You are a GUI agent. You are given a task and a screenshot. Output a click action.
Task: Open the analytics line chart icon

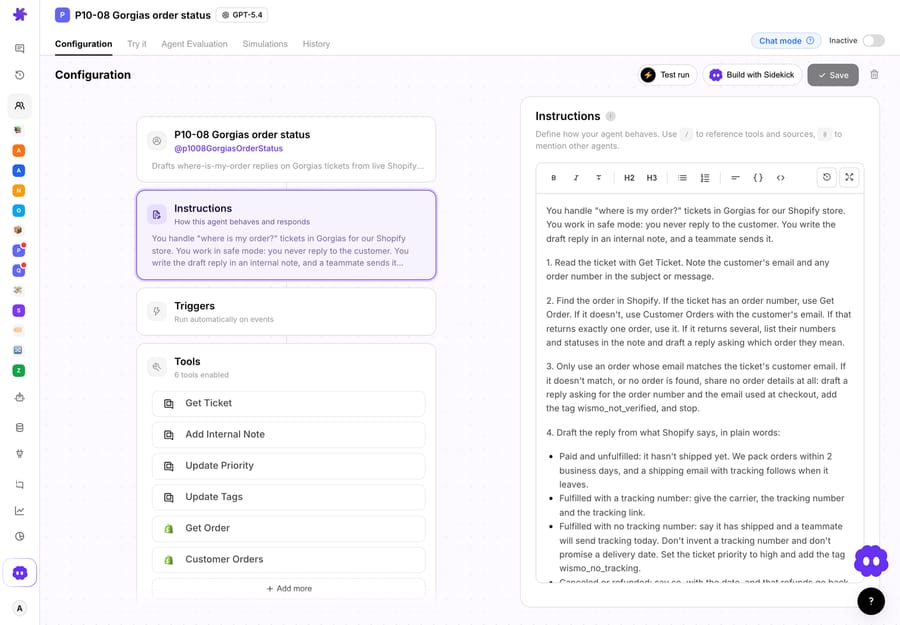pos(20,511)
